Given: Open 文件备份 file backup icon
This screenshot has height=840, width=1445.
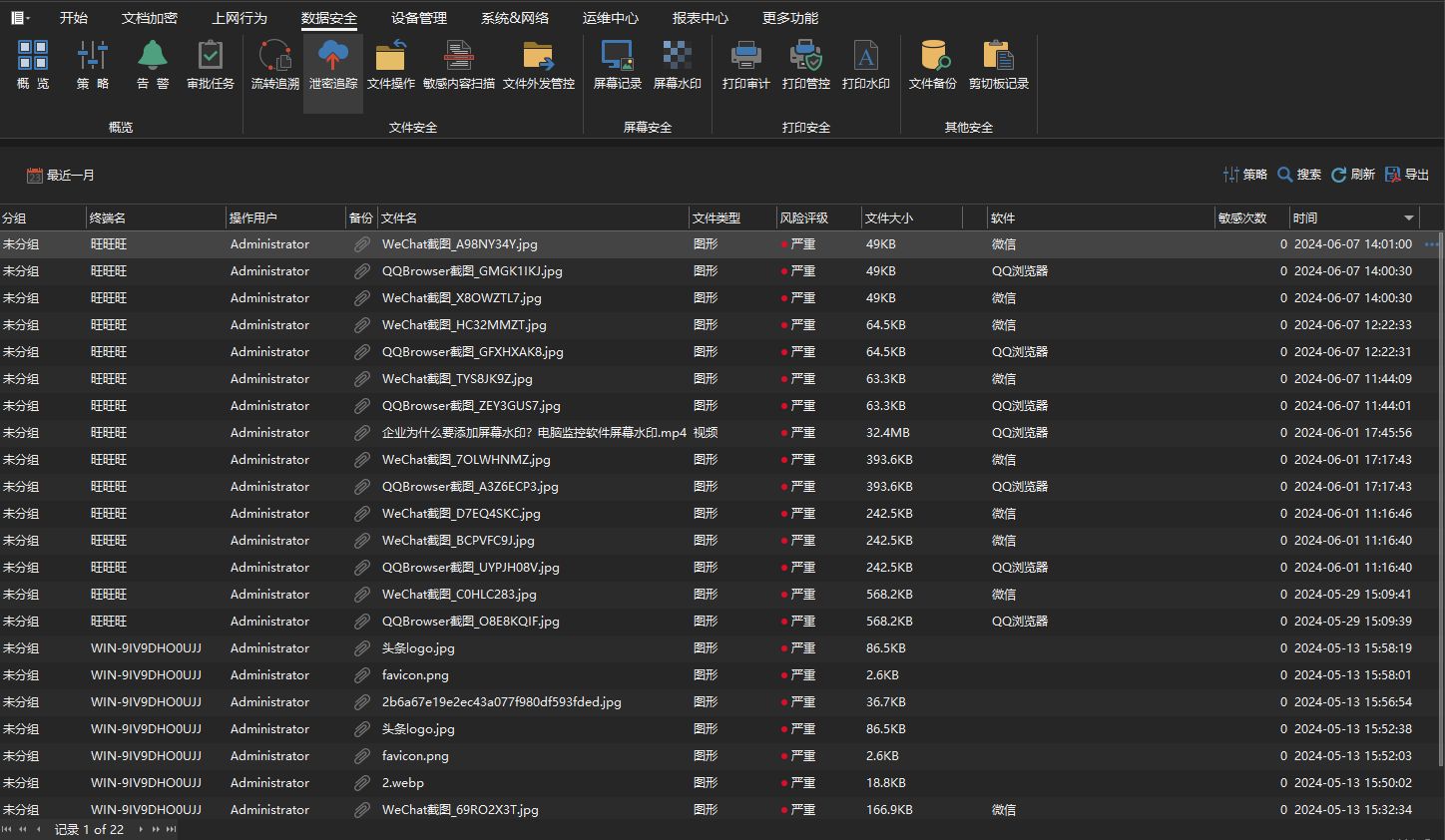Looking at the screenshot, I should click(x=932, y=65).
